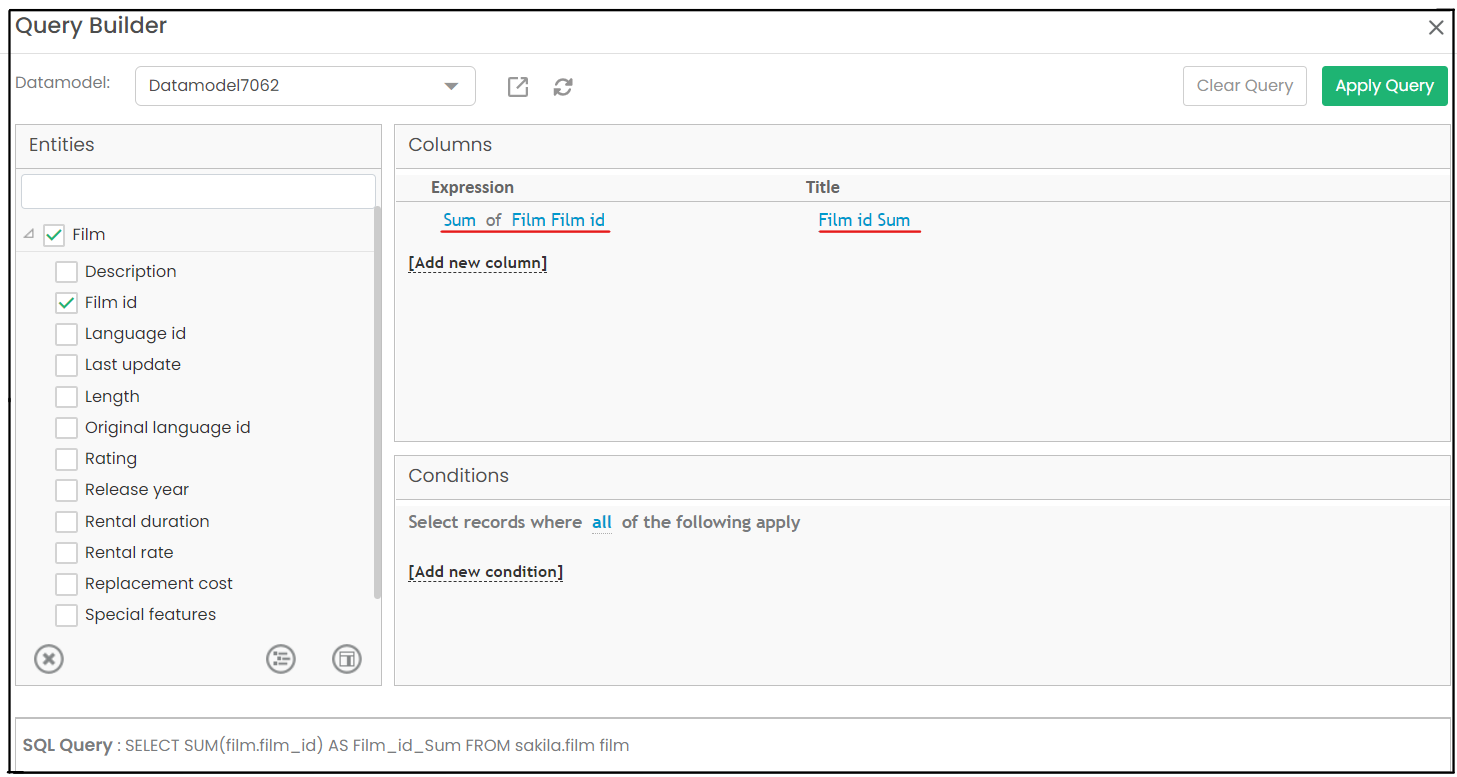
Task: Click the Film entity label
Action: (x=89, y=235)
